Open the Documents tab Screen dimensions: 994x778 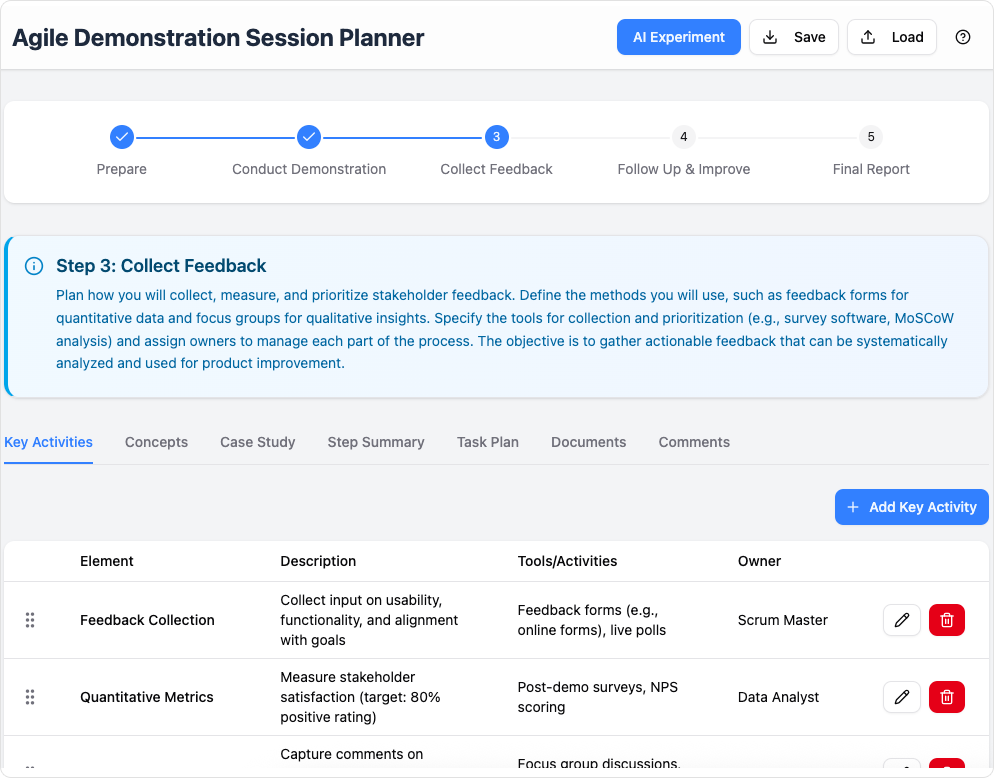coord(588,442)
